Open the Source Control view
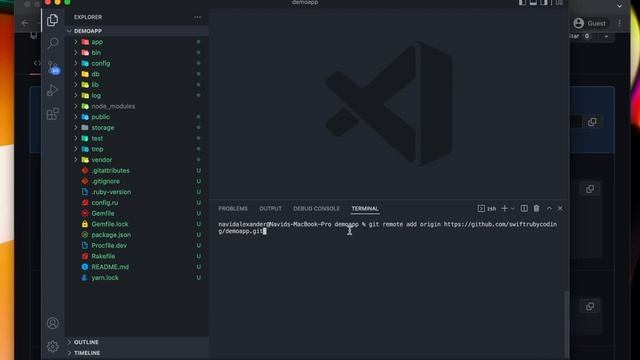This screenshot has width=640, height=360. [x=53, y=67]
